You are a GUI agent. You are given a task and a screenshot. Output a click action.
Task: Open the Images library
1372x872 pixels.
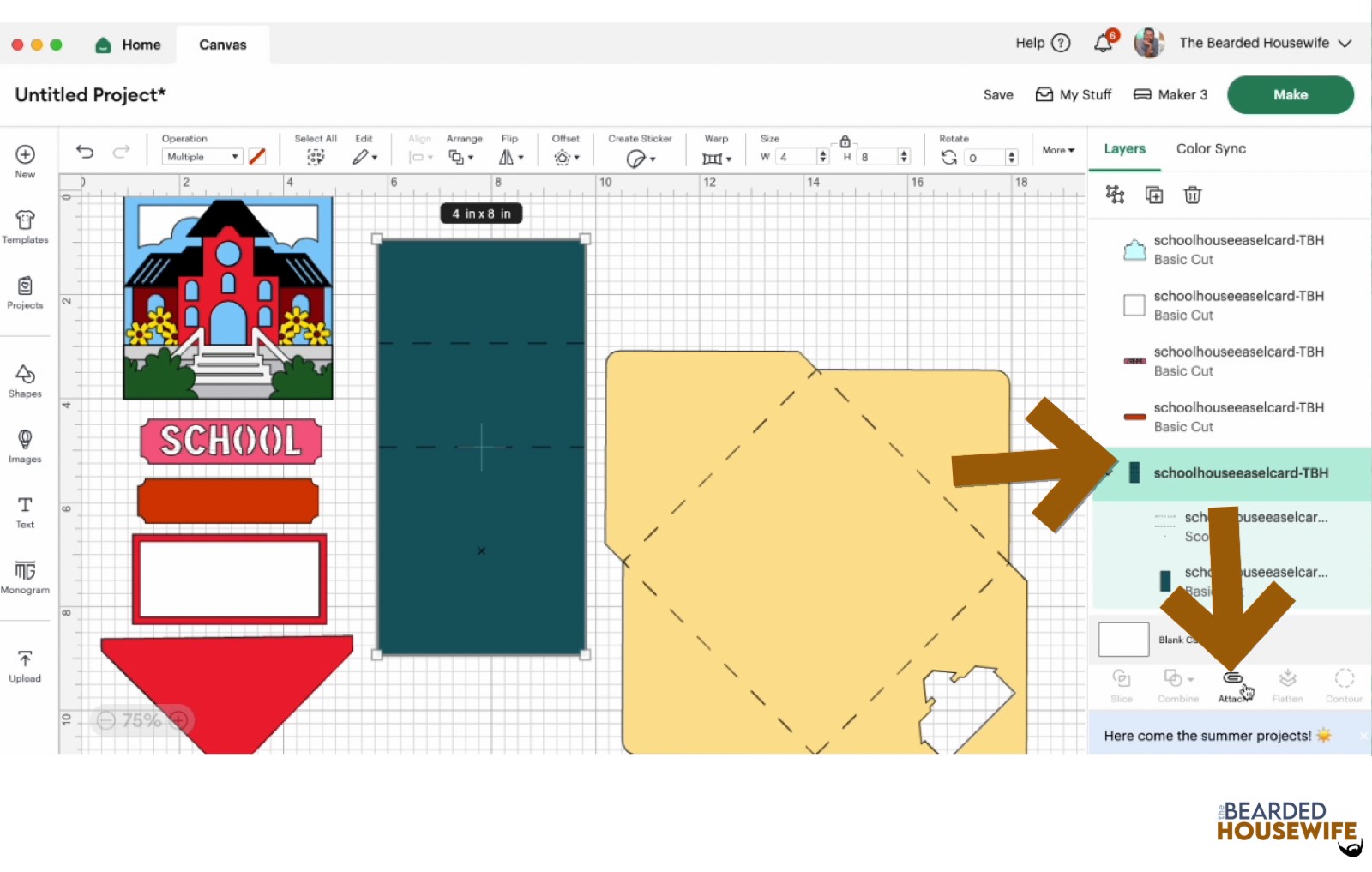[x=25, y=446]
